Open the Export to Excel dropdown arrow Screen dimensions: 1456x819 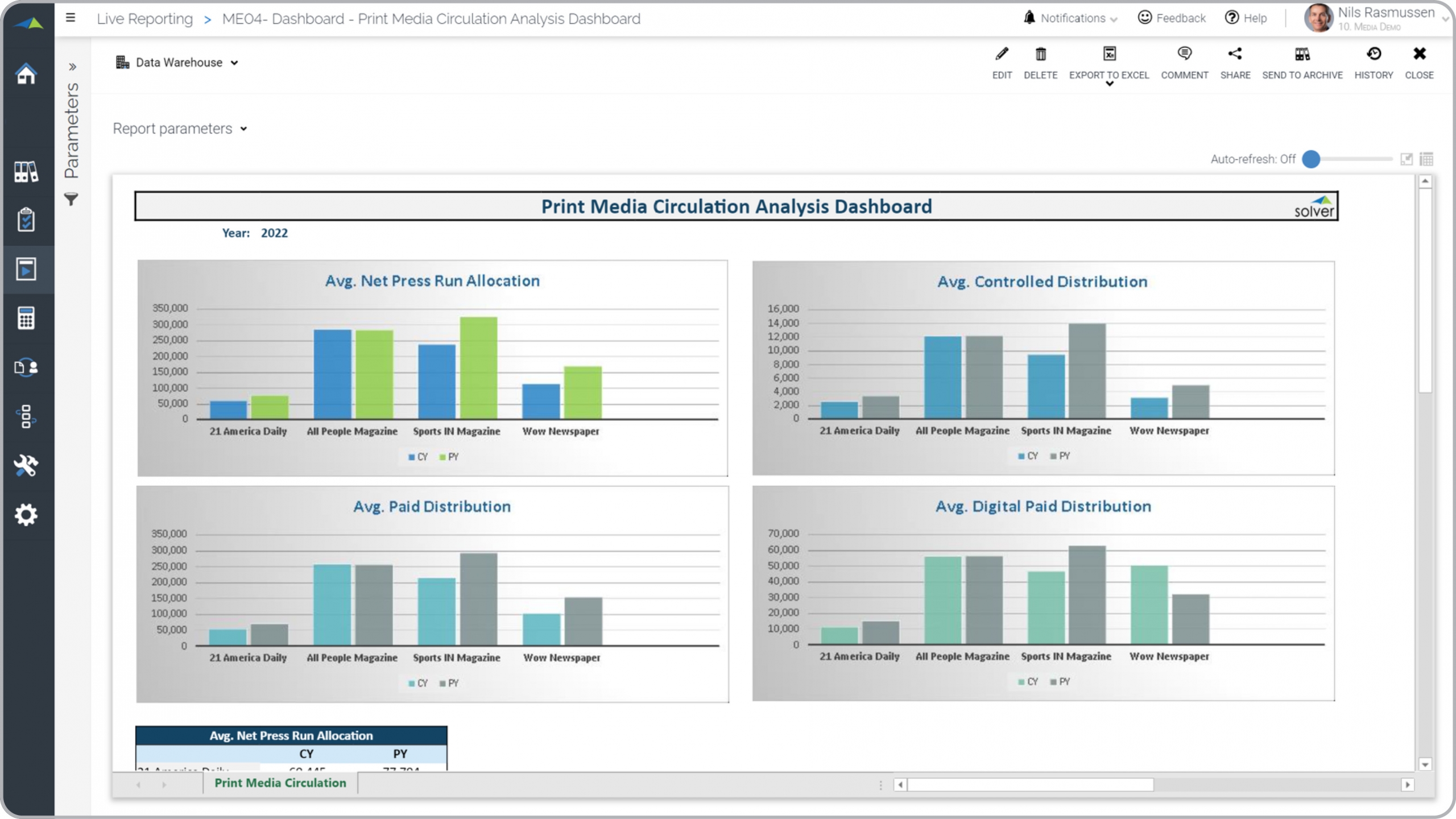[x=1109, y=84]
